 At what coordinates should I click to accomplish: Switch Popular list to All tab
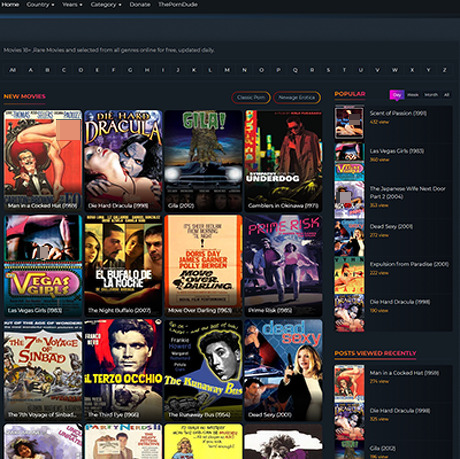[446, 95]
